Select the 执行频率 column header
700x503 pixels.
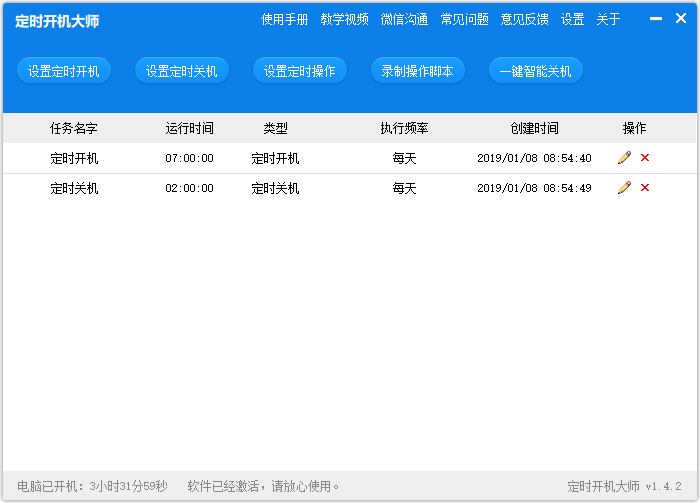tap(404, 128)
